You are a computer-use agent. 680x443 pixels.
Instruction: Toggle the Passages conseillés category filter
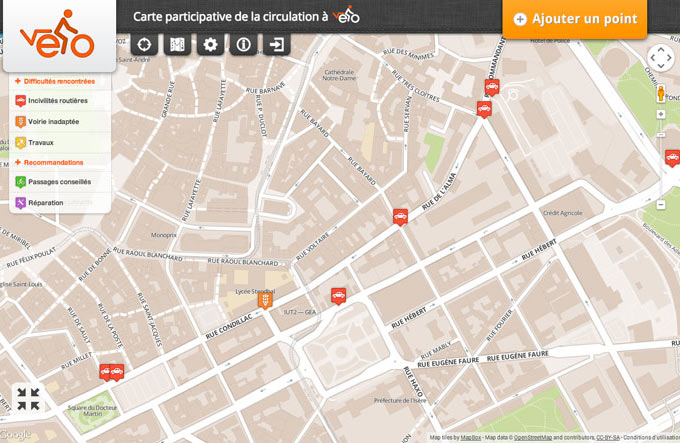point(59,182)
